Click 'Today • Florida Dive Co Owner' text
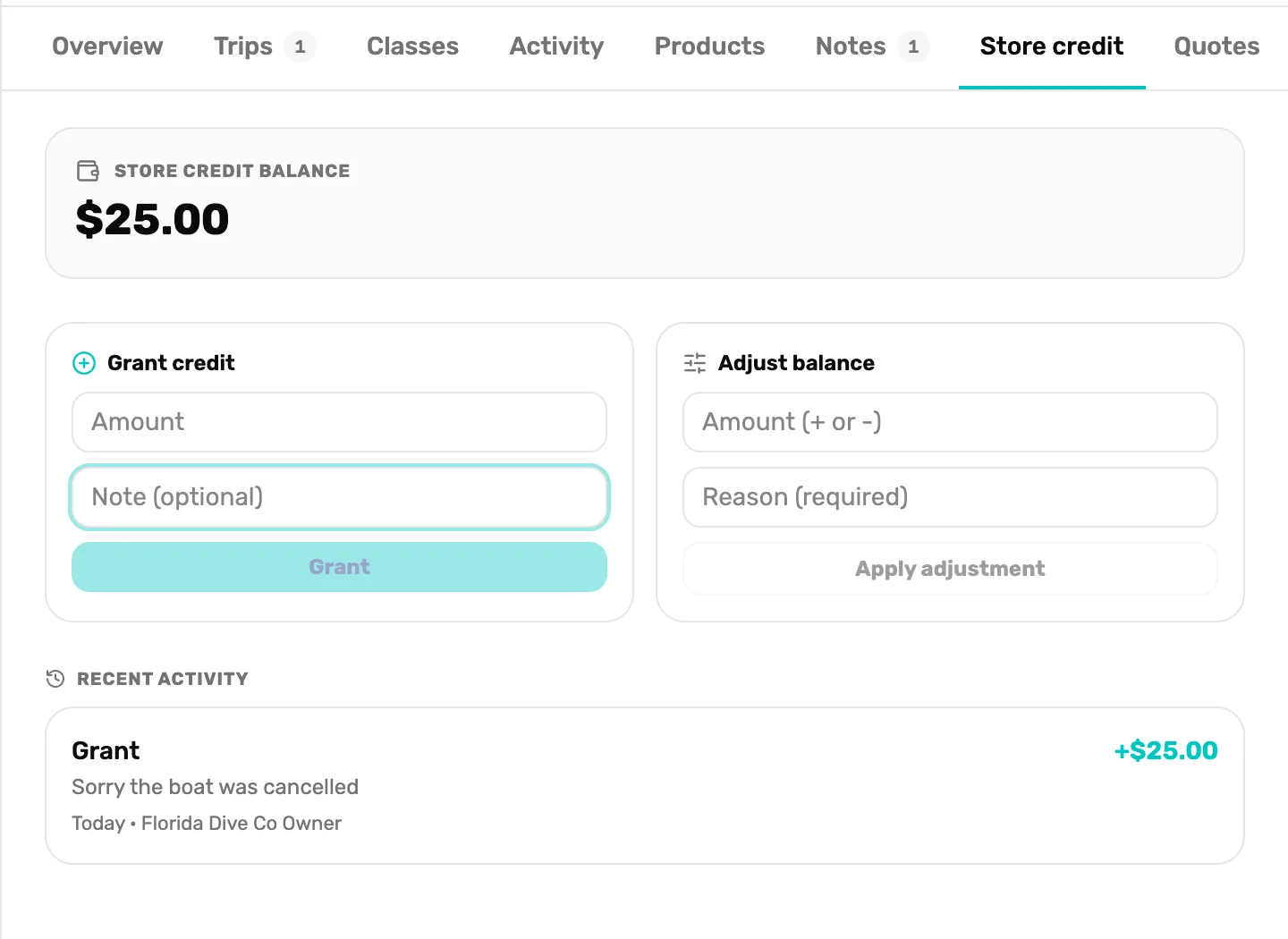1288x939 pixels. (207, 824)
